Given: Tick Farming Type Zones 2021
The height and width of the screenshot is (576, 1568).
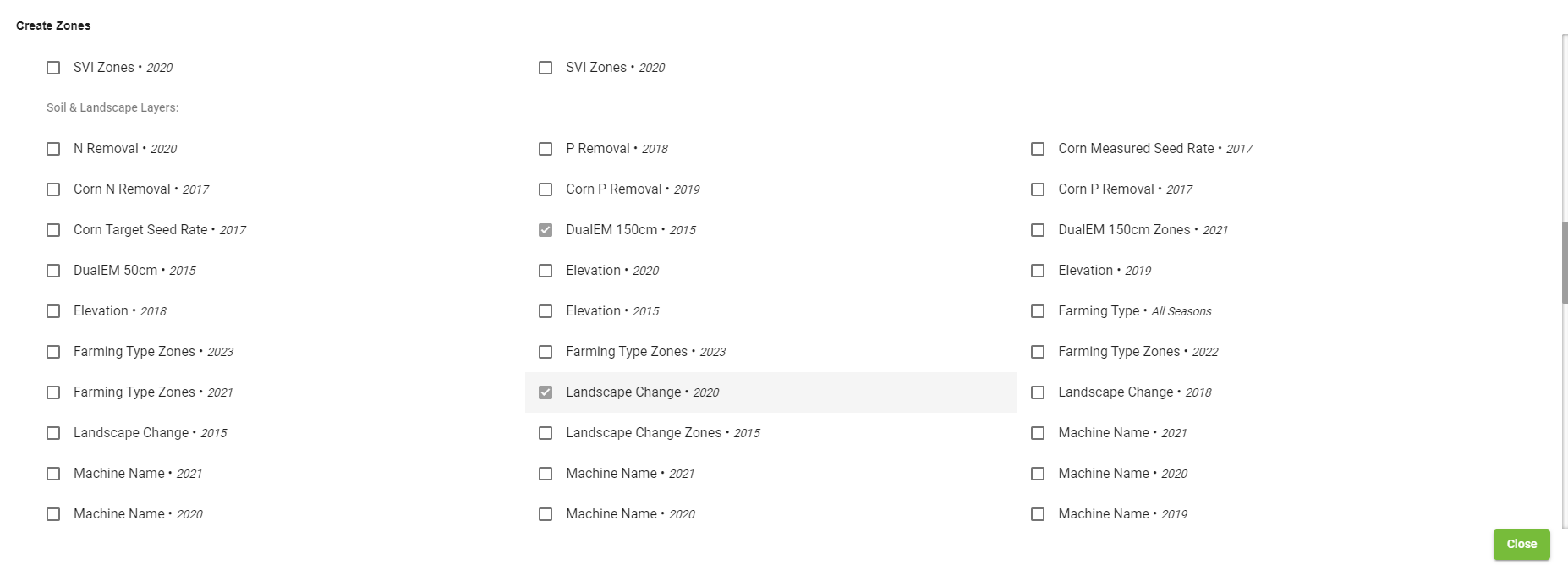Looking at the screenshot, I should tap(53, 392).
